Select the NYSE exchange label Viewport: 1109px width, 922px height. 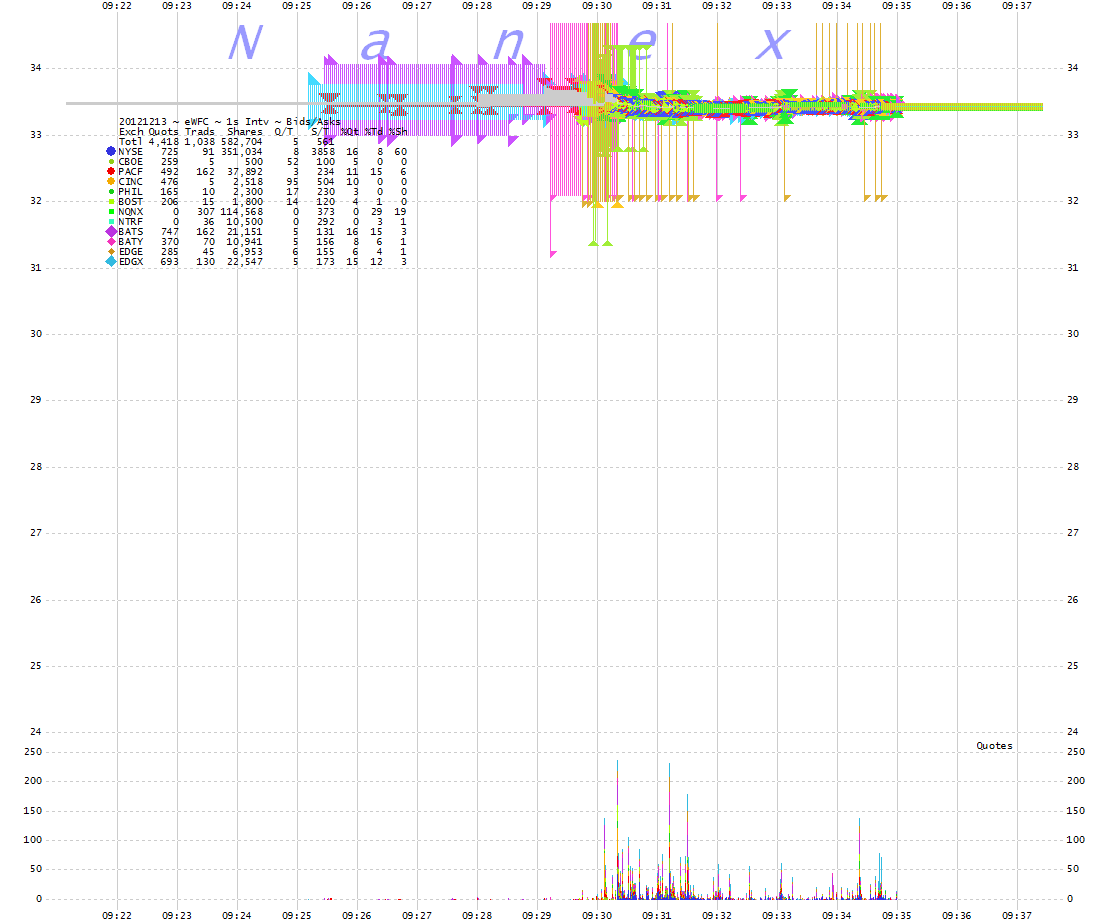pos(130,151)
